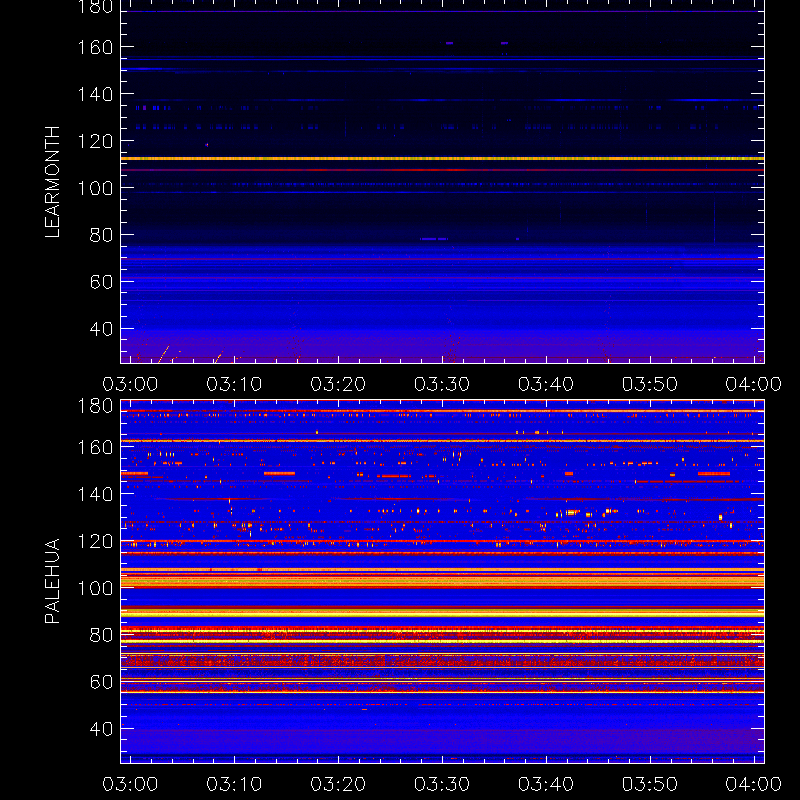Screen dimensions: 800x800
Task: Click the 03:20 time label under Palehua plot
Action: pos(338,784)
